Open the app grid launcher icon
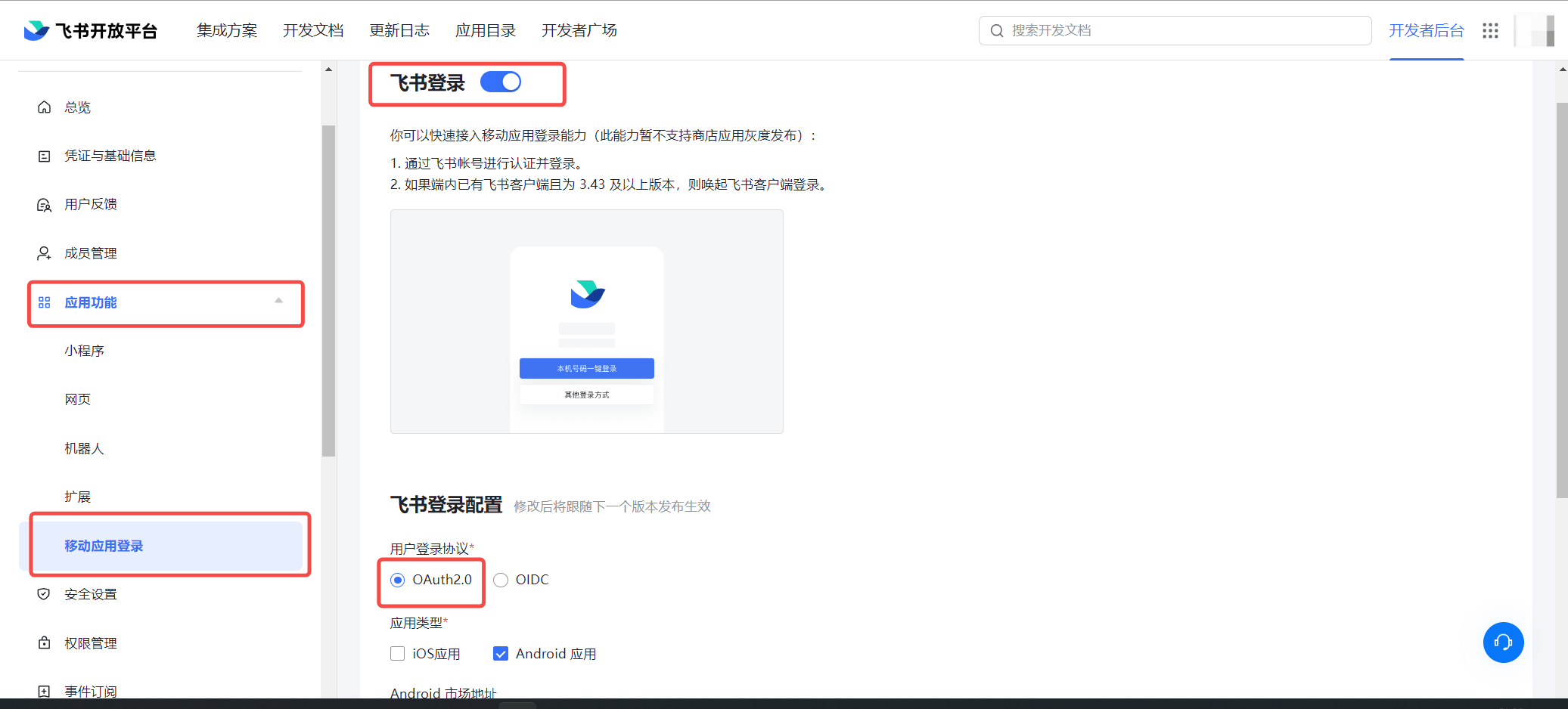 pyautogui.click(x=1490, y=31)
